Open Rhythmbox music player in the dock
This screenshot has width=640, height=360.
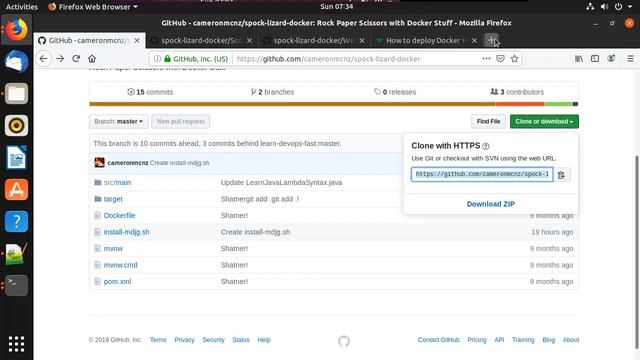click(16, 125)
